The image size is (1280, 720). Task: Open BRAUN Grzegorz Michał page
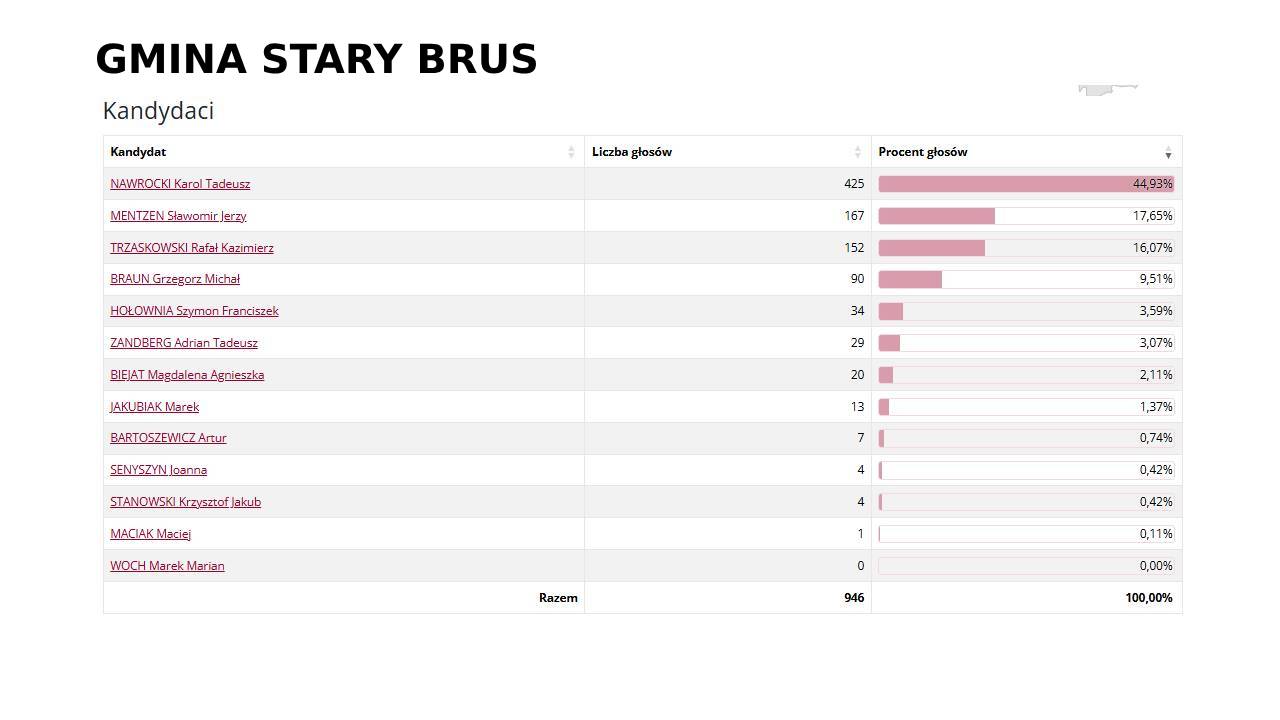(x=175, y=279)
